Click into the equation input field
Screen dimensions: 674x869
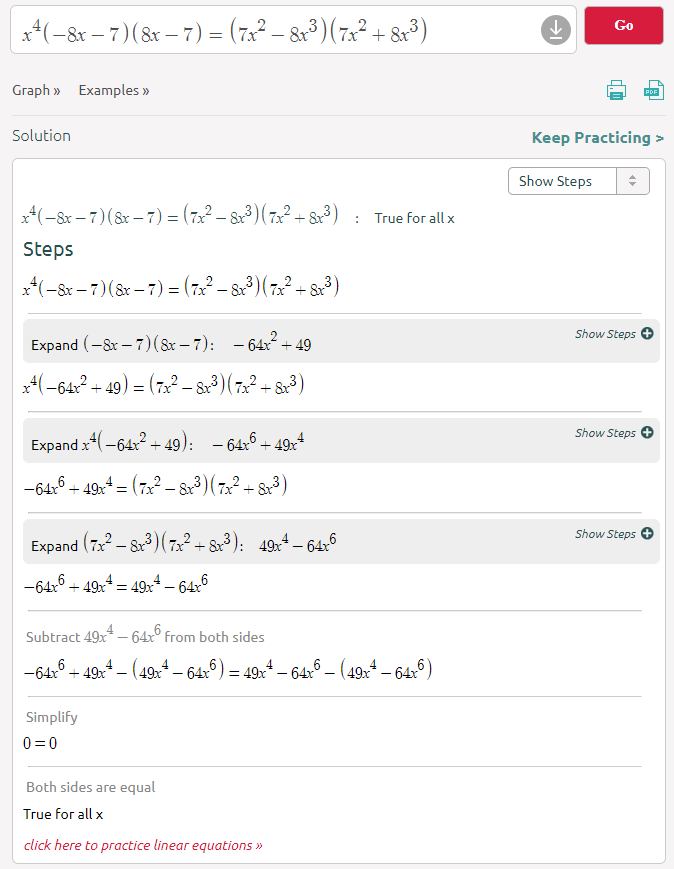point(270,32)
